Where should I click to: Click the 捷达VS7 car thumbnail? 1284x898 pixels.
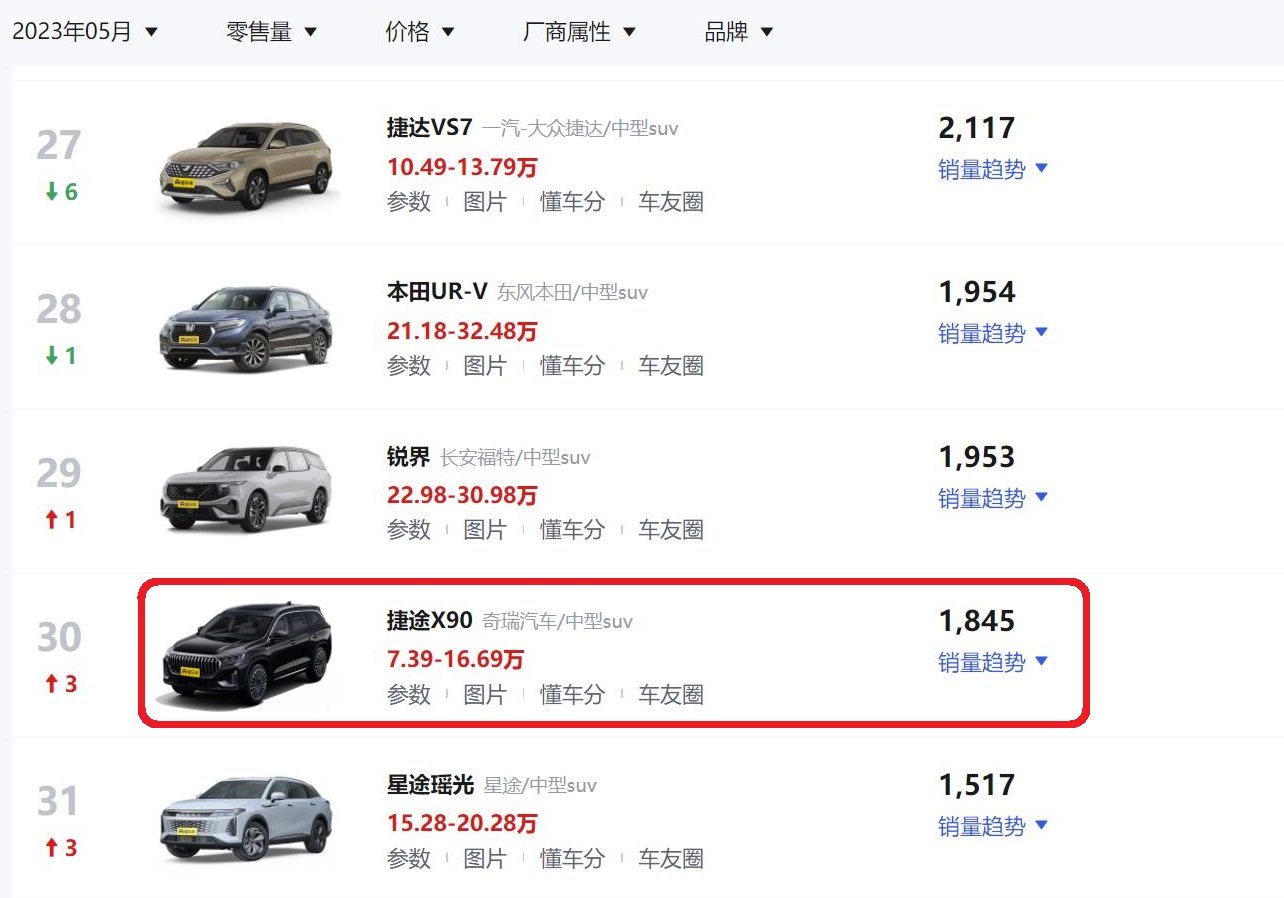[x=246, y=165]
